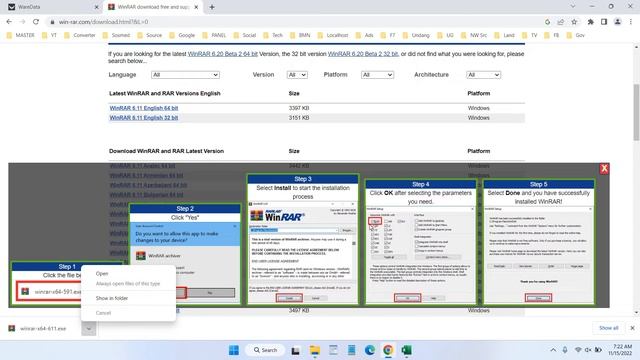Open the PANEL bookmark folder
This screenshot has width=640, height=360.
[214, 35]
